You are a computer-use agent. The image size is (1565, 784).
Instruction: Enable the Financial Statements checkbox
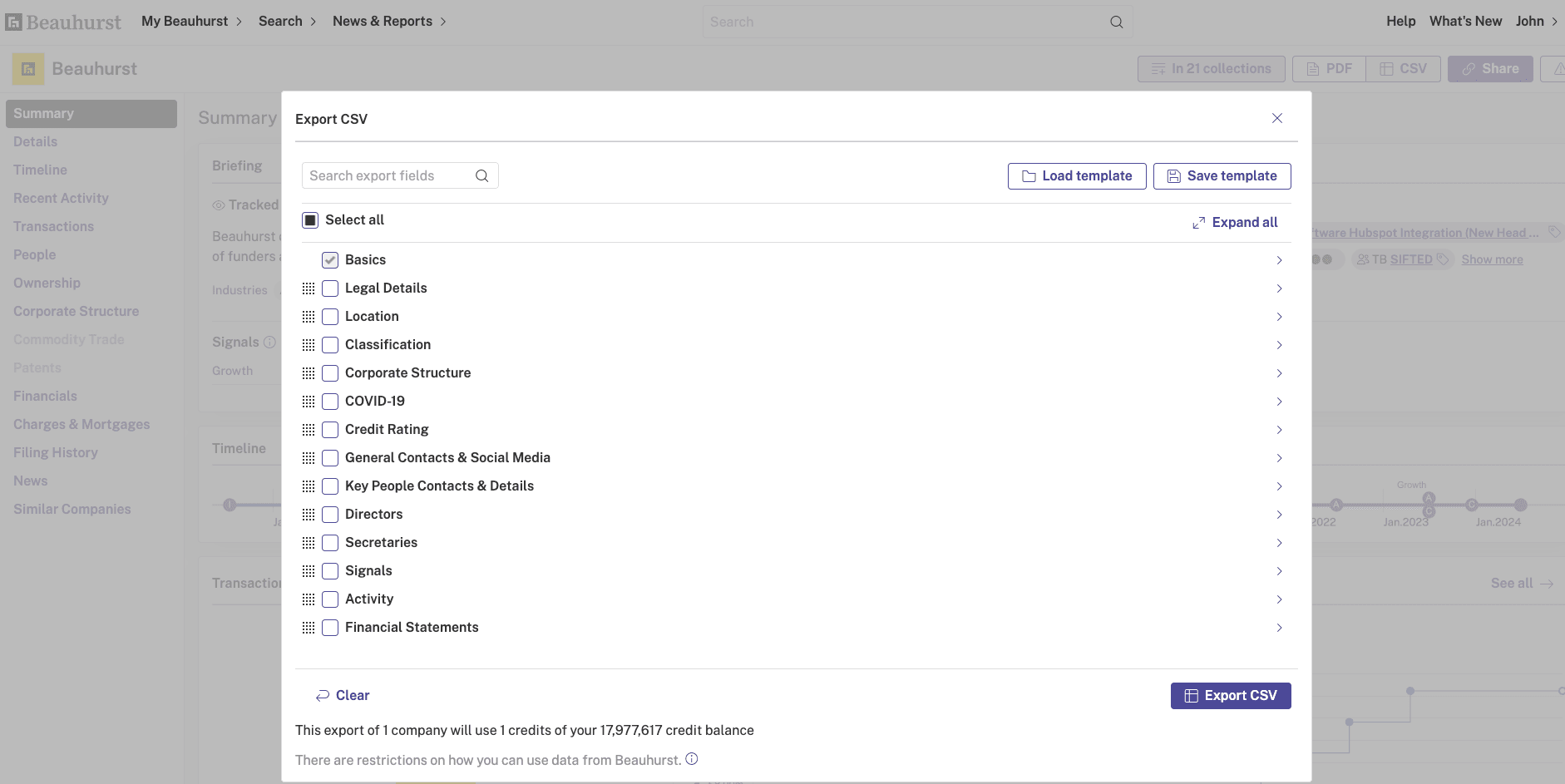330,628
